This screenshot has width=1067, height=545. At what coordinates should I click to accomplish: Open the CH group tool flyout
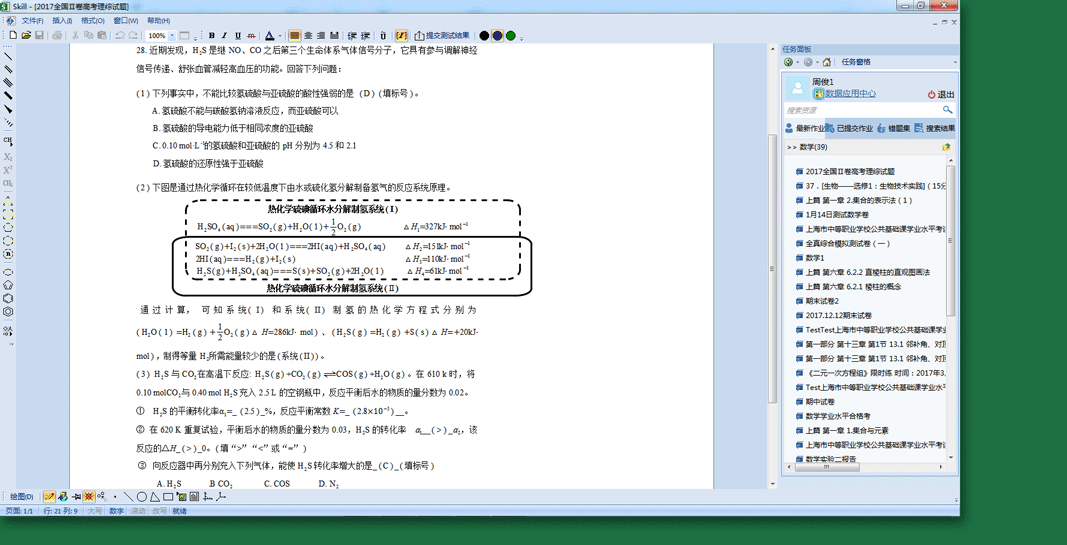[8, 140]
